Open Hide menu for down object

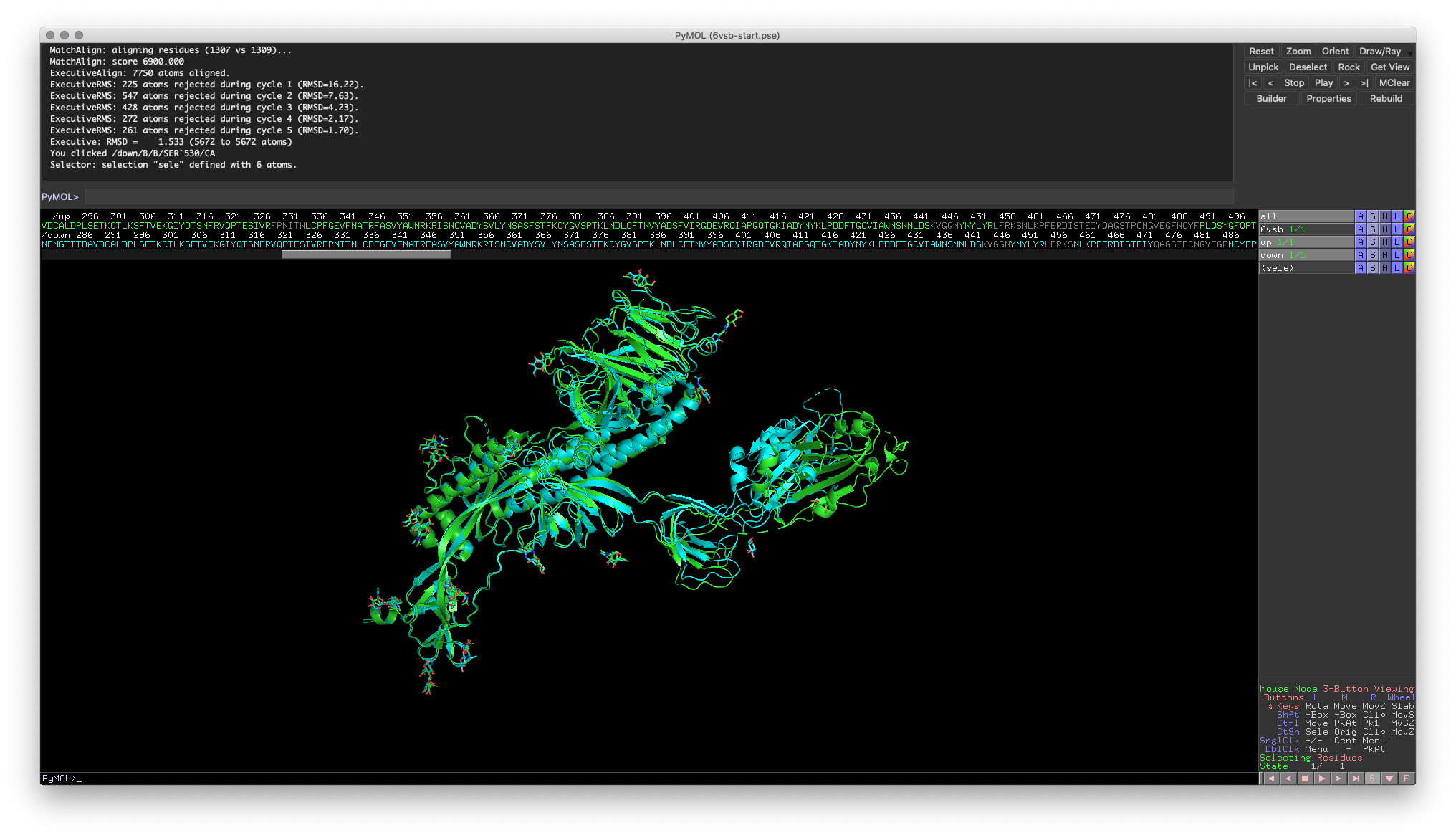[1384, 255]
